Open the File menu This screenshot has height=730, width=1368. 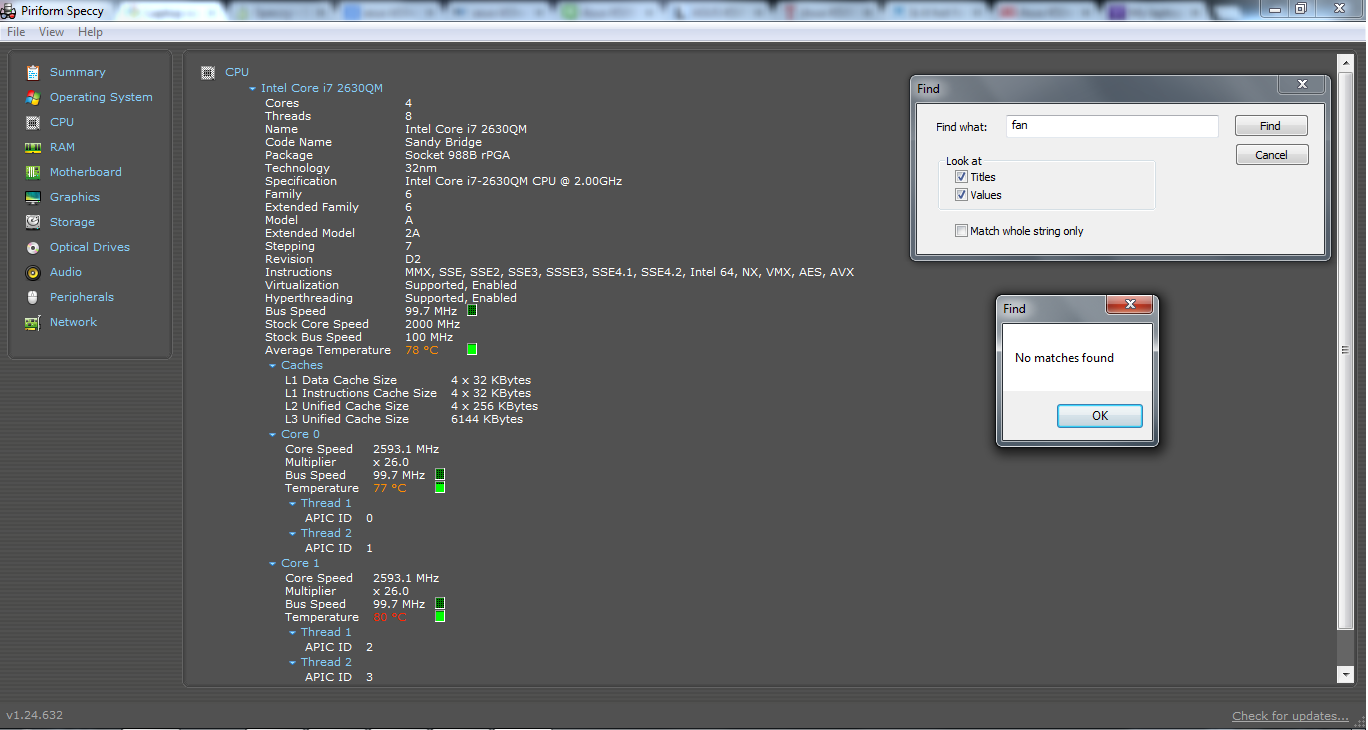coord(16,32)
